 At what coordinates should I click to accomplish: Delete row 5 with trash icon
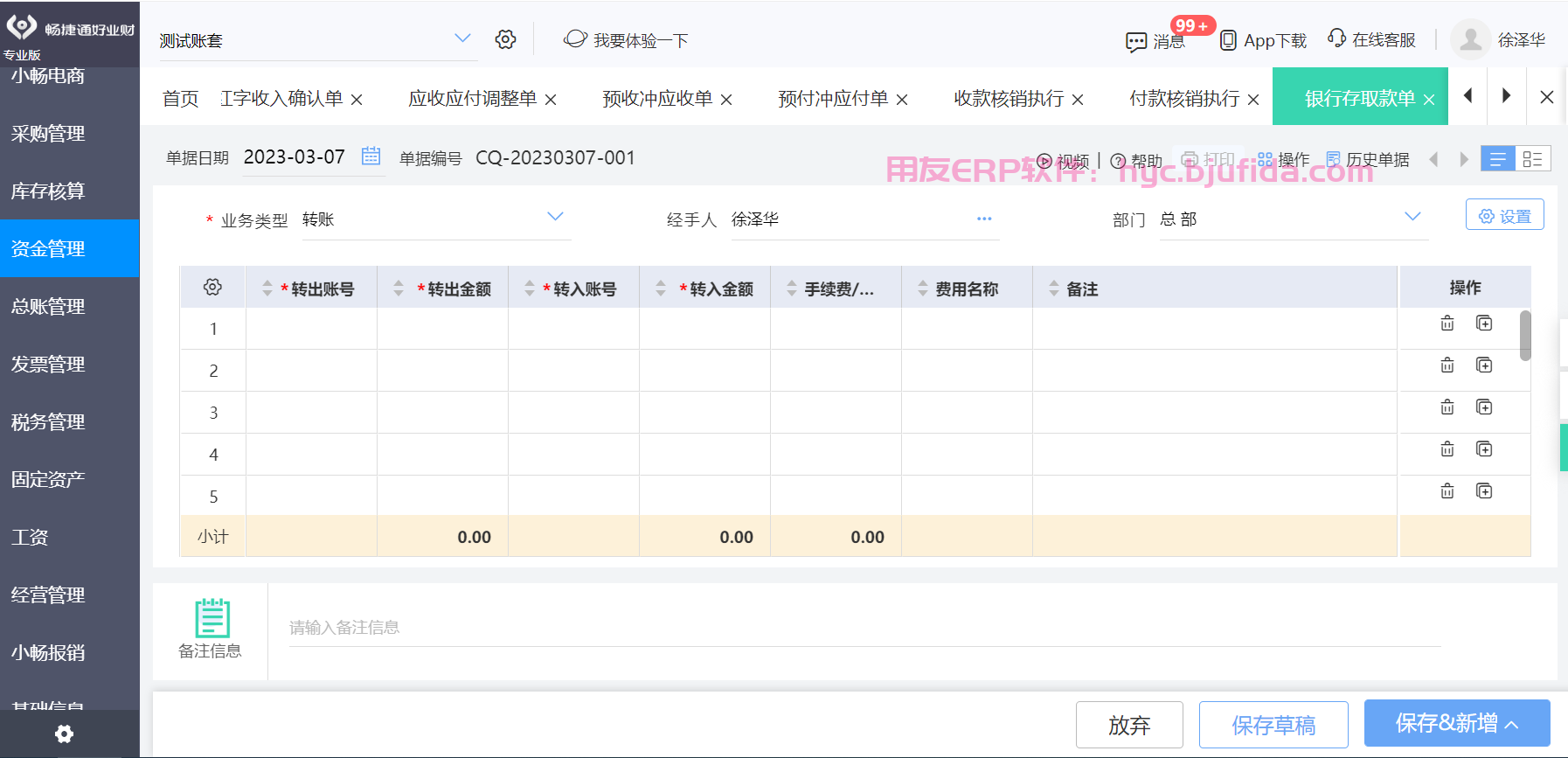[1447, 491]
